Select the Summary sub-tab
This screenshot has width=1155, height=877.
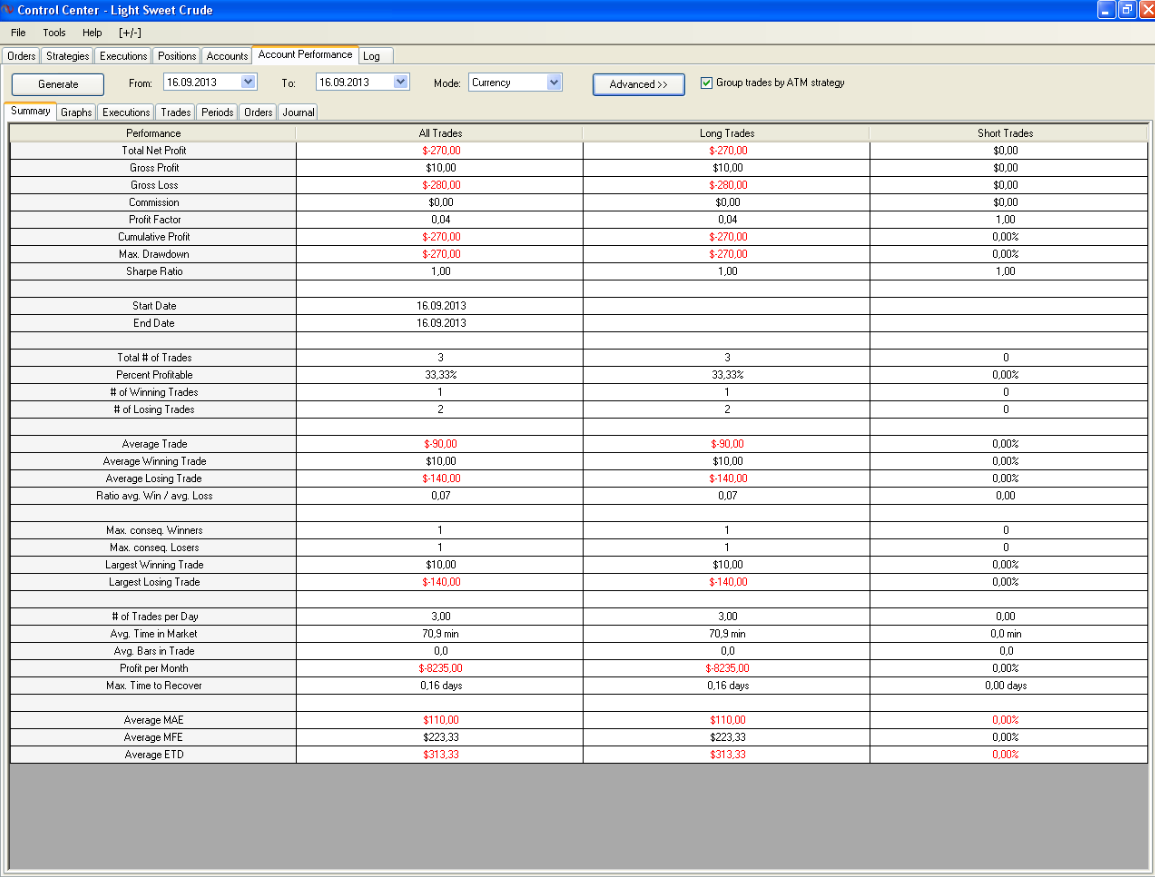[30, 110]
